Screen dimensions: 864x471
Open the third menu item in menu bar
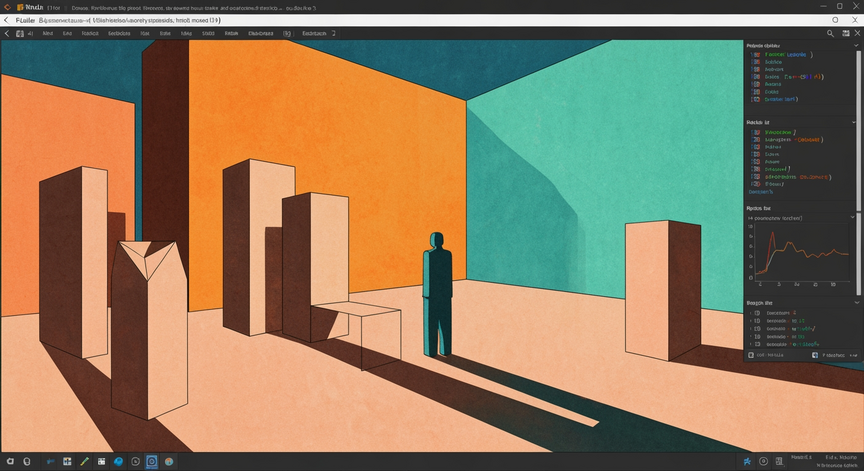point(90,34)
